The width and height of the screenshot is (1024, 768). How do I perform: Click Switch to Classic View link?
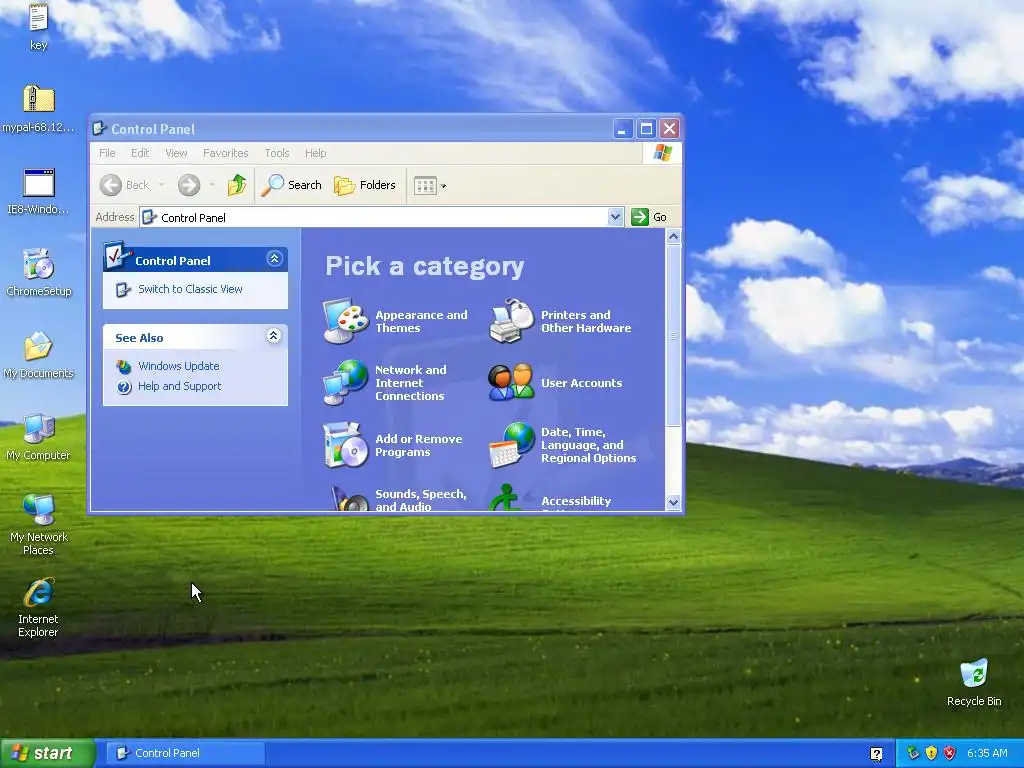tap(190, 289)
